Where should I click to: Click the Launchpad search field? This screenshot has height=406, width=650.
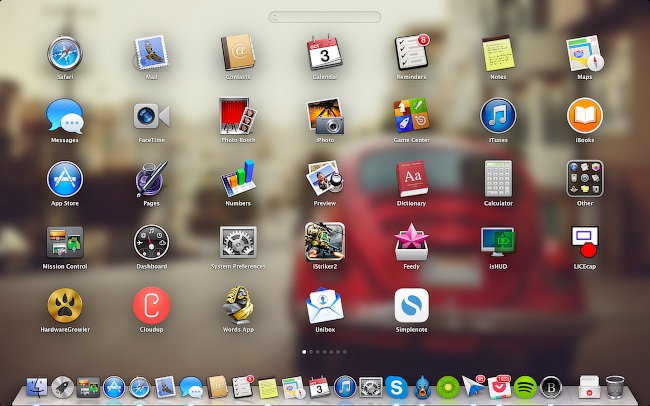(325, 17)
